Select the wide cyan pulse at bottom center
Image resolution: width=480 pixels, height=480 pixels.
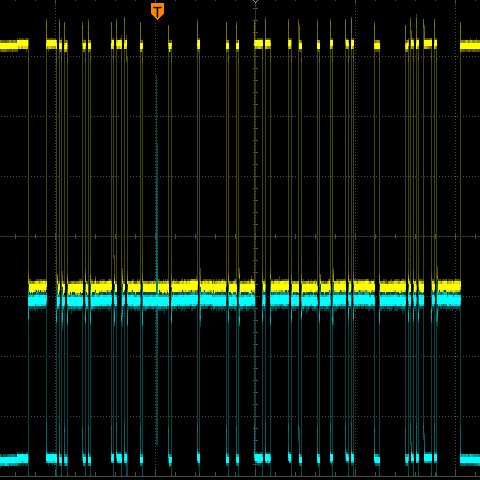point(262,458)
